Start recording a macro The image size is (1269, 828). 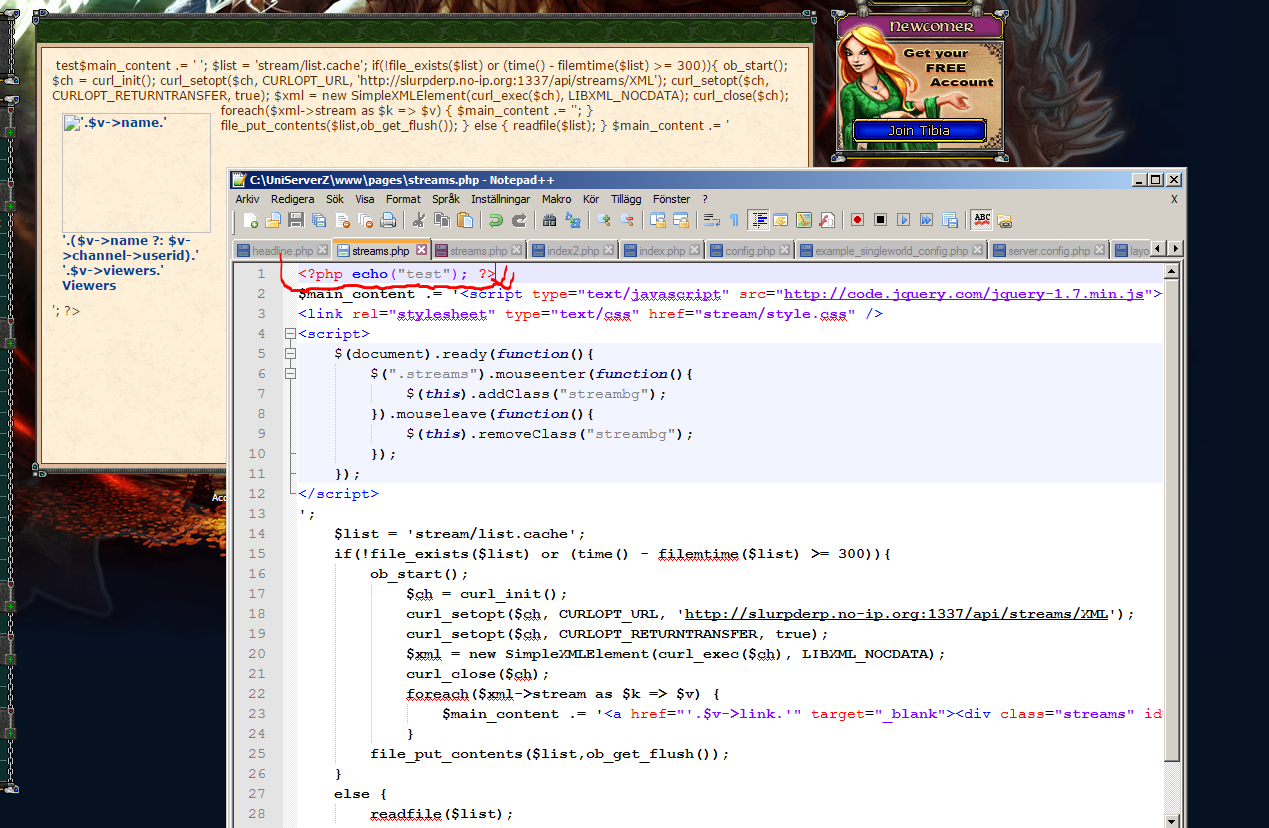point(858,220)
